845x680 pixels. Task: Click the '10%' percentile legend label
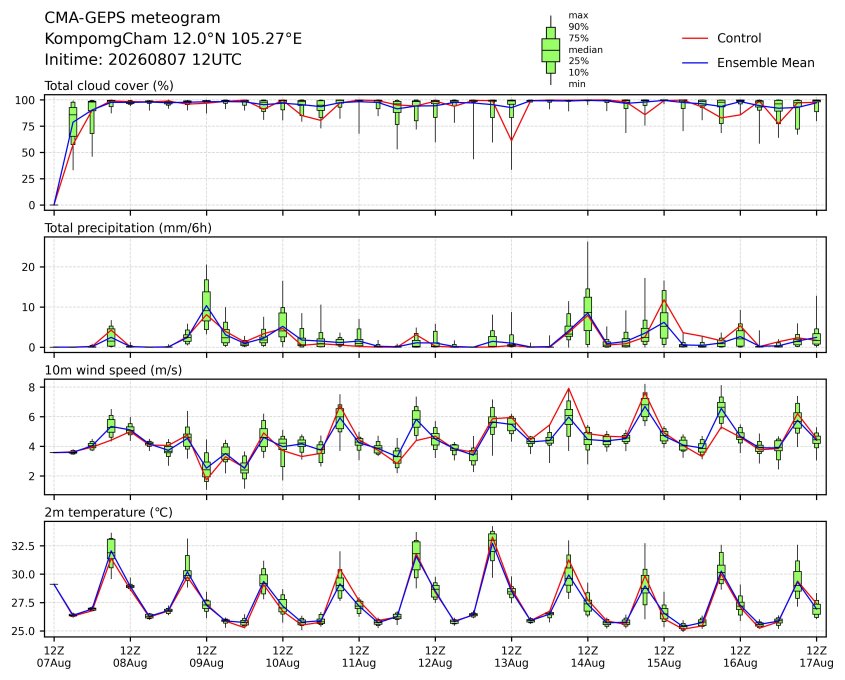(578, 72)
